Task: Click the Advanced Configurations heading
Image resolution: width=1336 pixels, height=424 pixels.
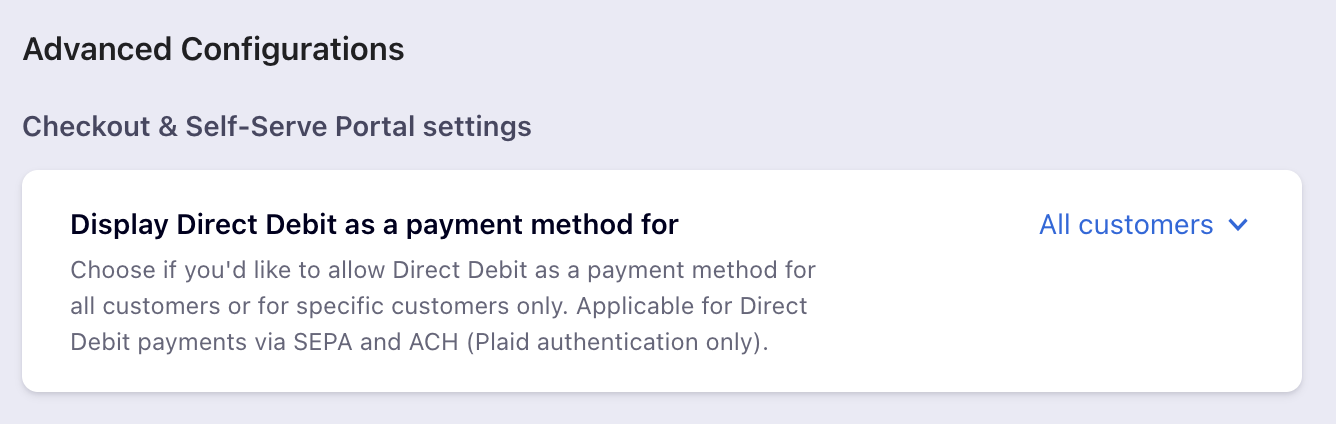Action: tap(213, 49)
